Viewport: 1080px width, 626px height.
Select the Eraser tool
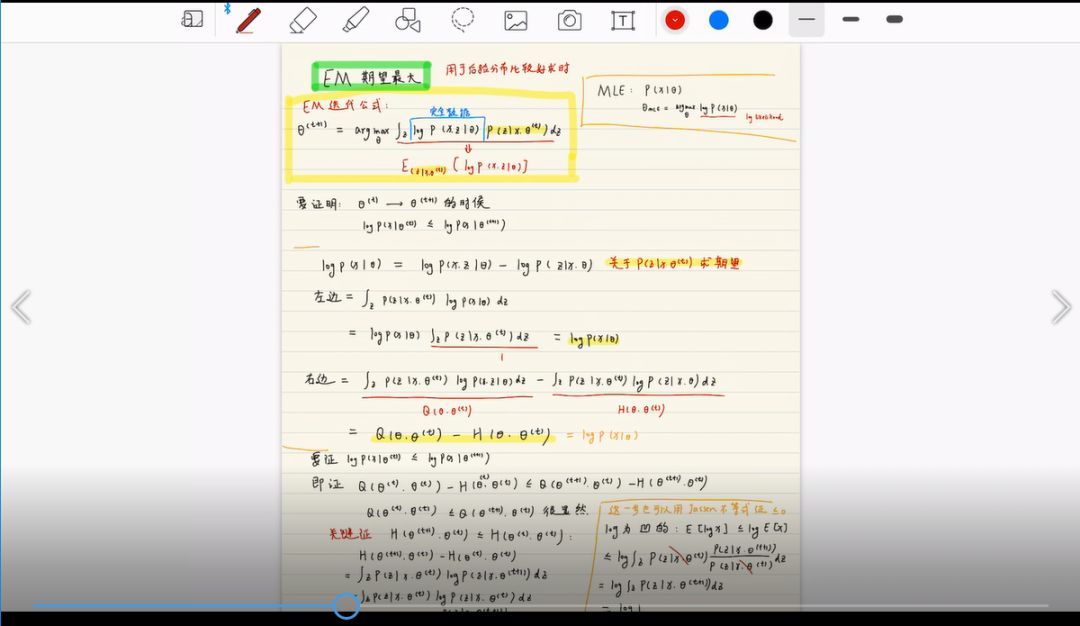coord(303,20)
